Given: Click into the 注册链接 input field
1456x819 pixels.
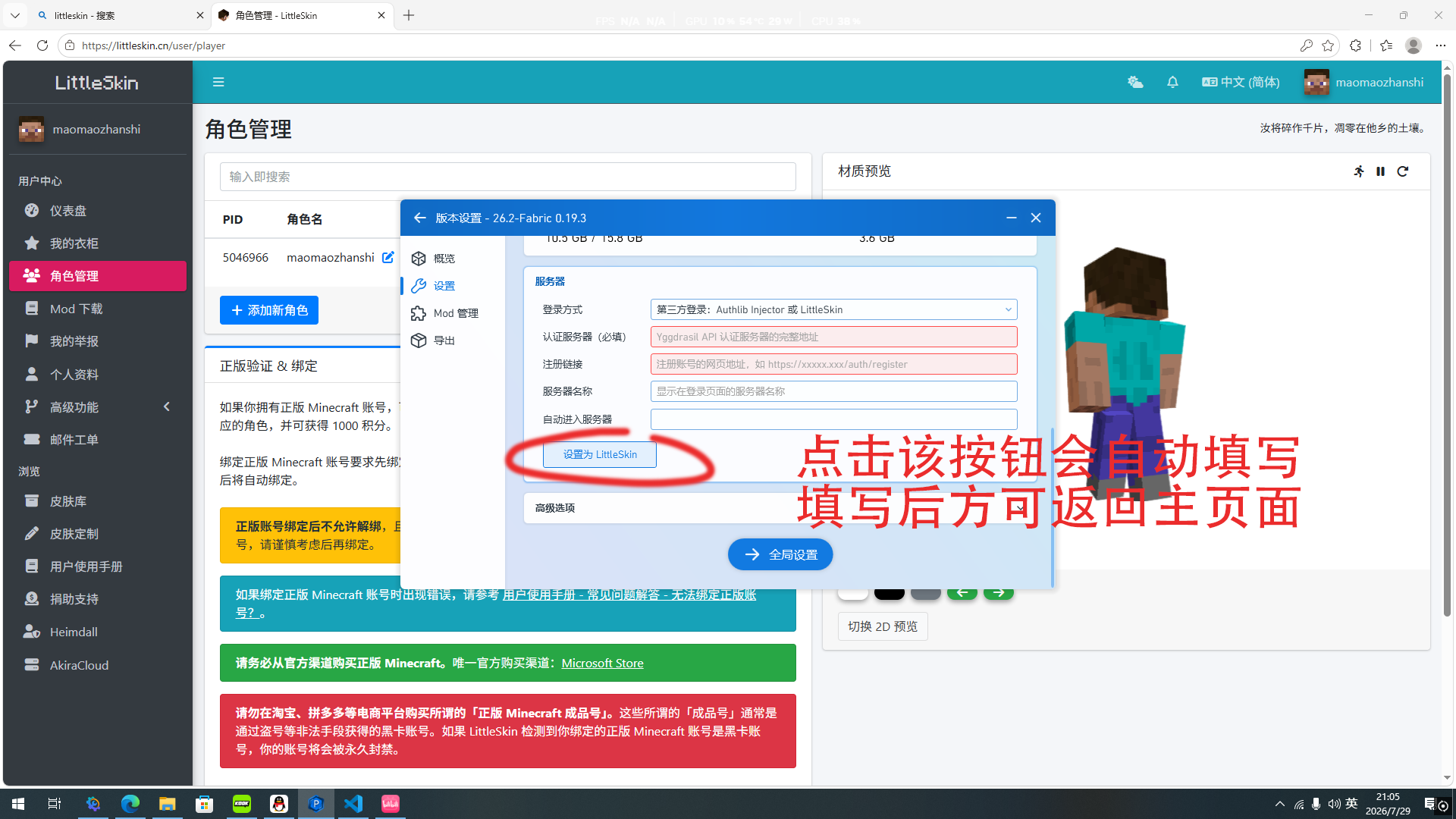Looking at the screenshot, I should (x=833, y=364).
